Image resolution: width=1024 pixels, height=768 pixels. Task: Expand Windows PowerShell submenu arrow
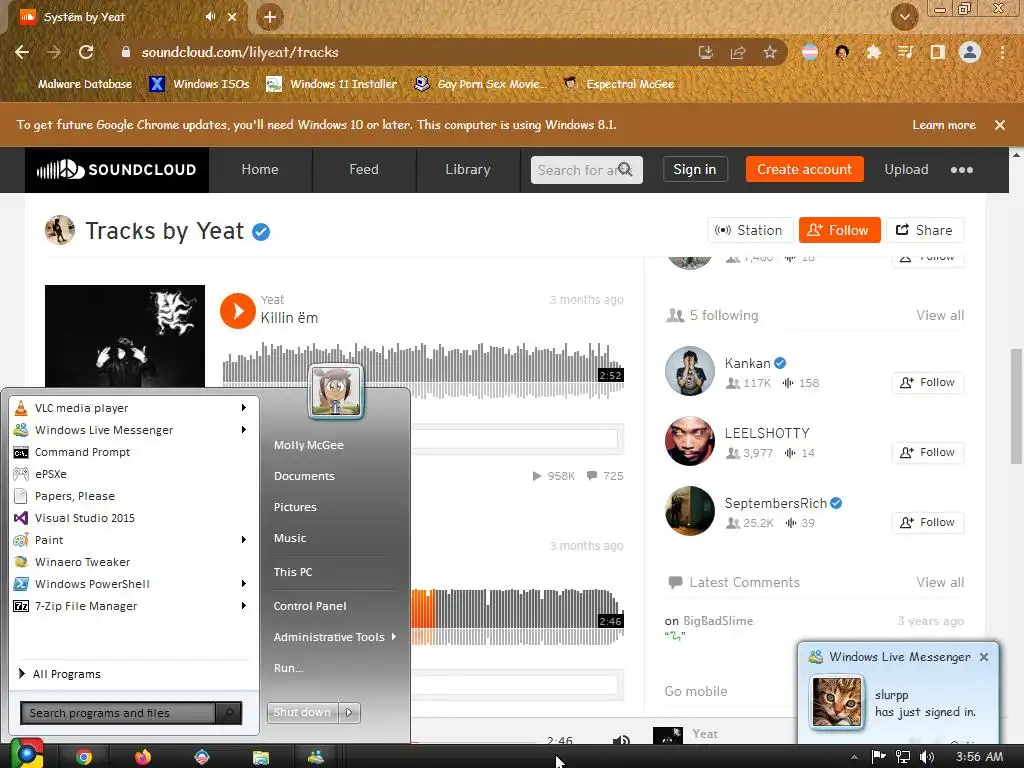click(244, 584)
